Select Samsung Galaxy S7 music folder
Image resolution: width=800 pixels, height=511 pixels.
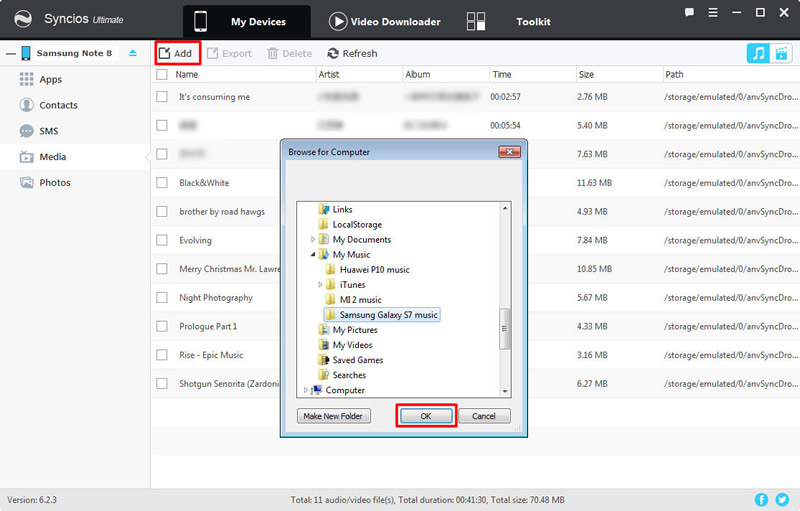(382, 315)
